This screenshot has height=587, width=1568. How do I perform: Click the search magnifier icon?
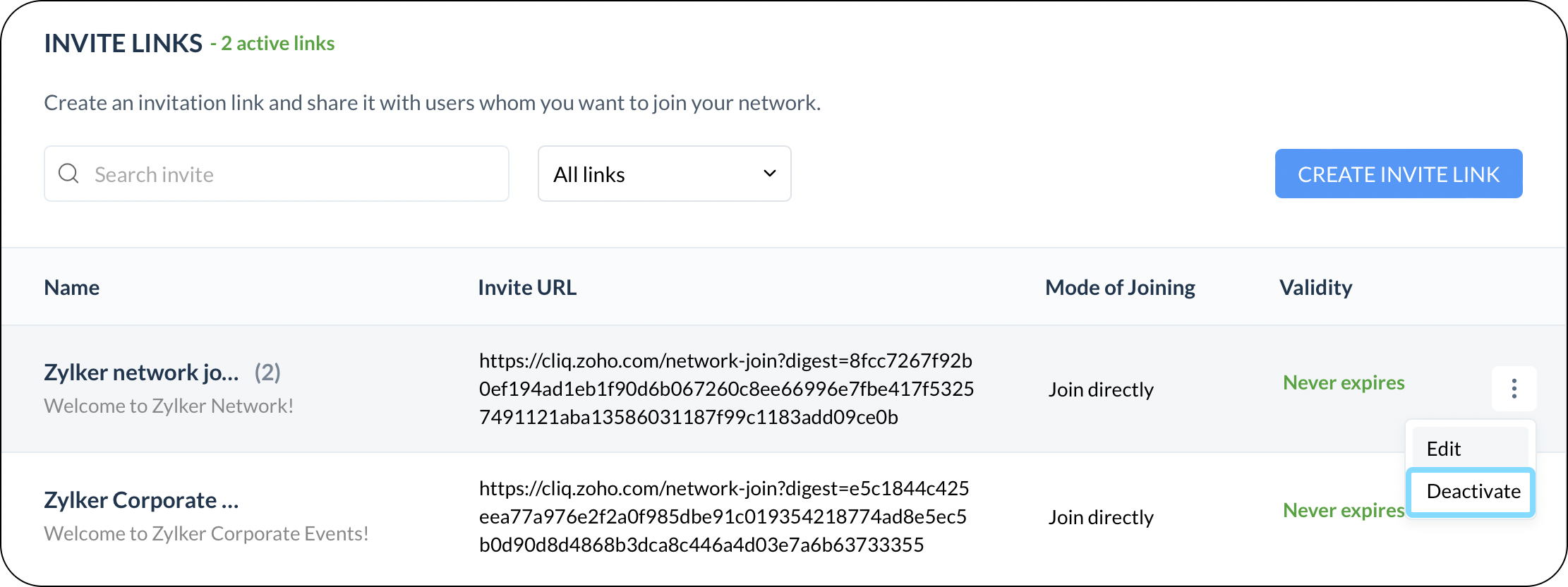click(x=68, y=174)
